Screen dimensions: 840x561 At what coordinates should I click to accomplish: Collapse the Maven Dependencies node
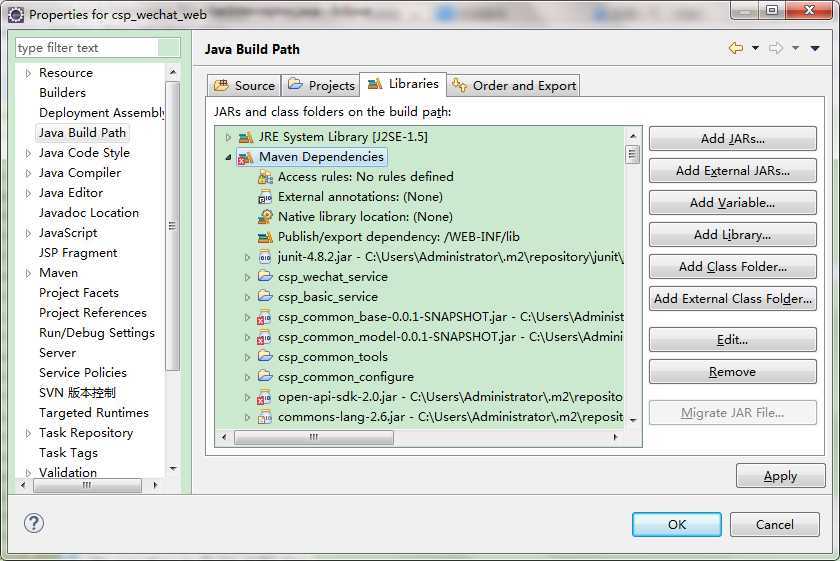pyautogui.click(x=229, y=158)
